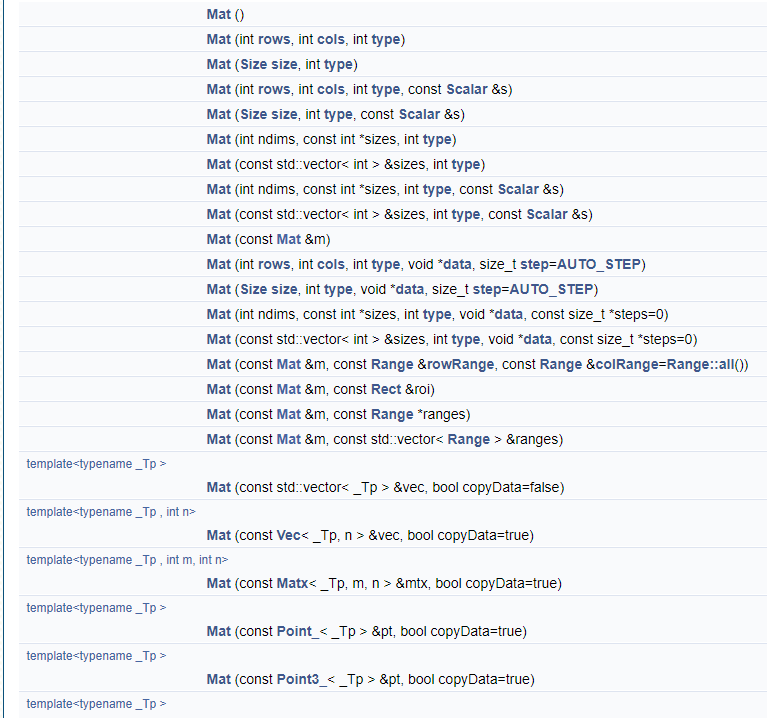Screen dimensions: 767x718
Task: Open Mat link in the std::vector<Range> &ranges row
Action: click(218, 439)
